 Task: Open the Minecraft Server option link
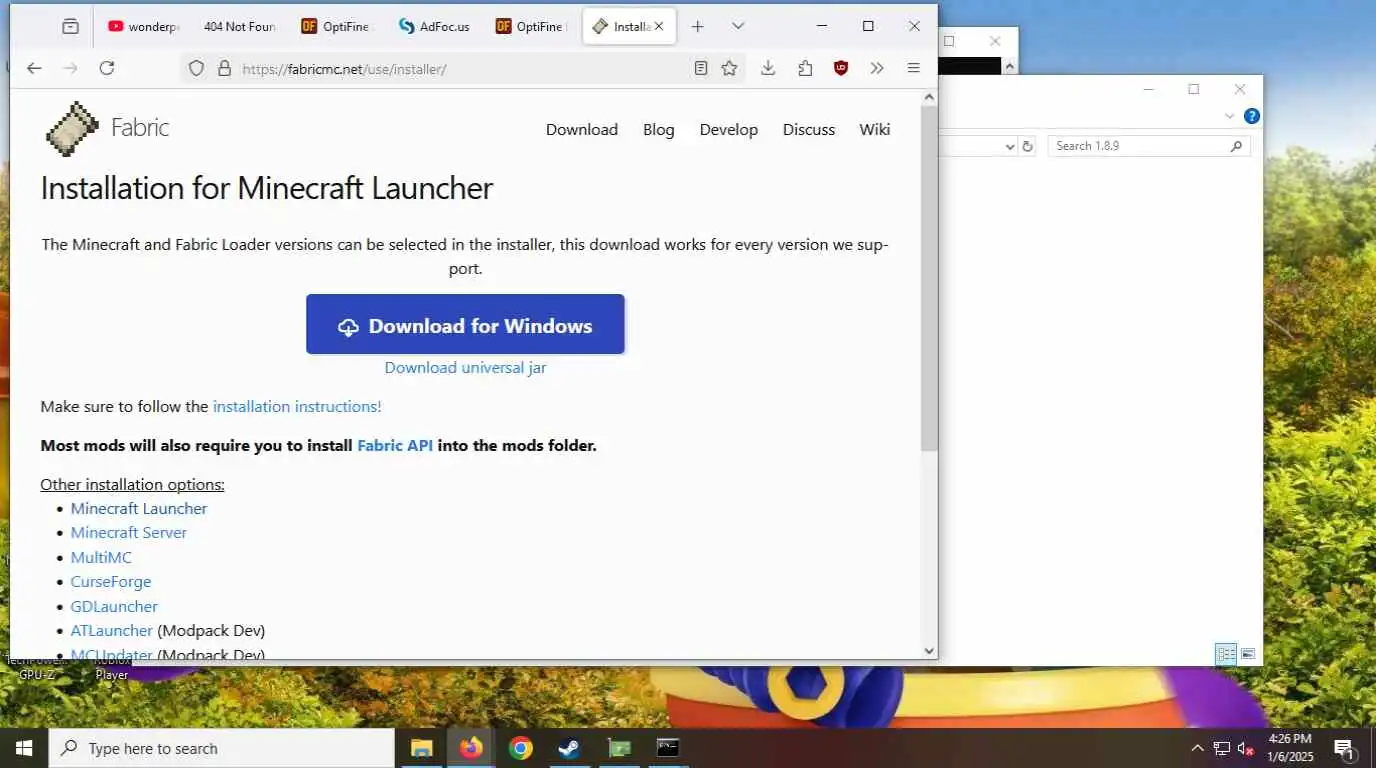click(x=129, y=532)
